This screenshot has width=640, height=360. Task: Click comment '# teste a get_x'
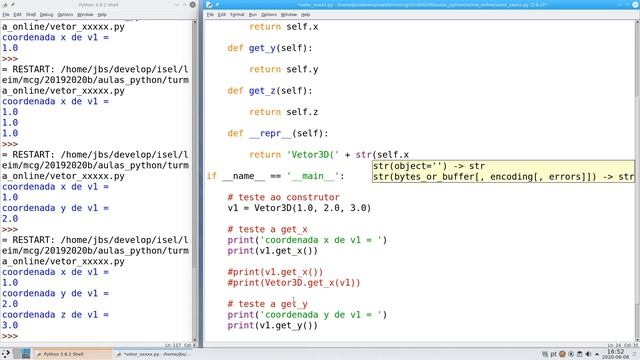click(x=268, y=229)
